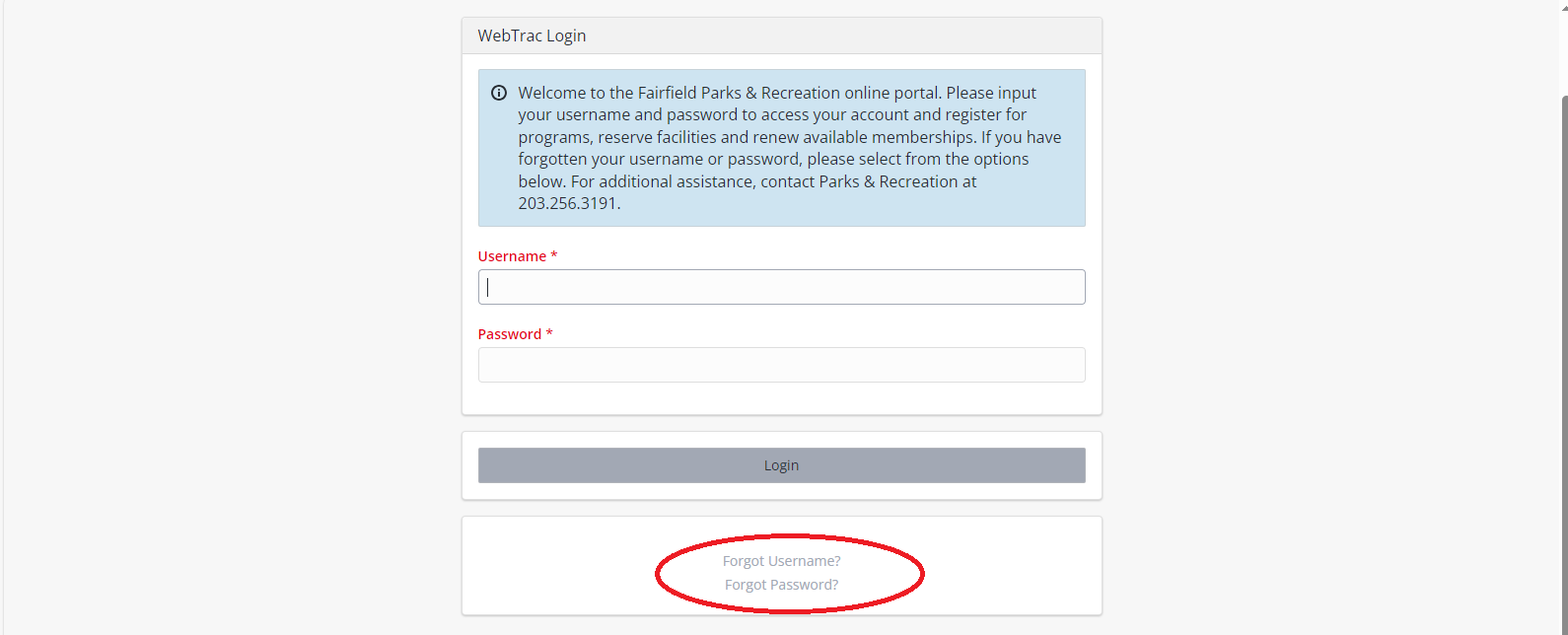Screen dimensions: 1568x635
Task: Select the Password field label
Action: pyautogui.click(x=507, y=333)
